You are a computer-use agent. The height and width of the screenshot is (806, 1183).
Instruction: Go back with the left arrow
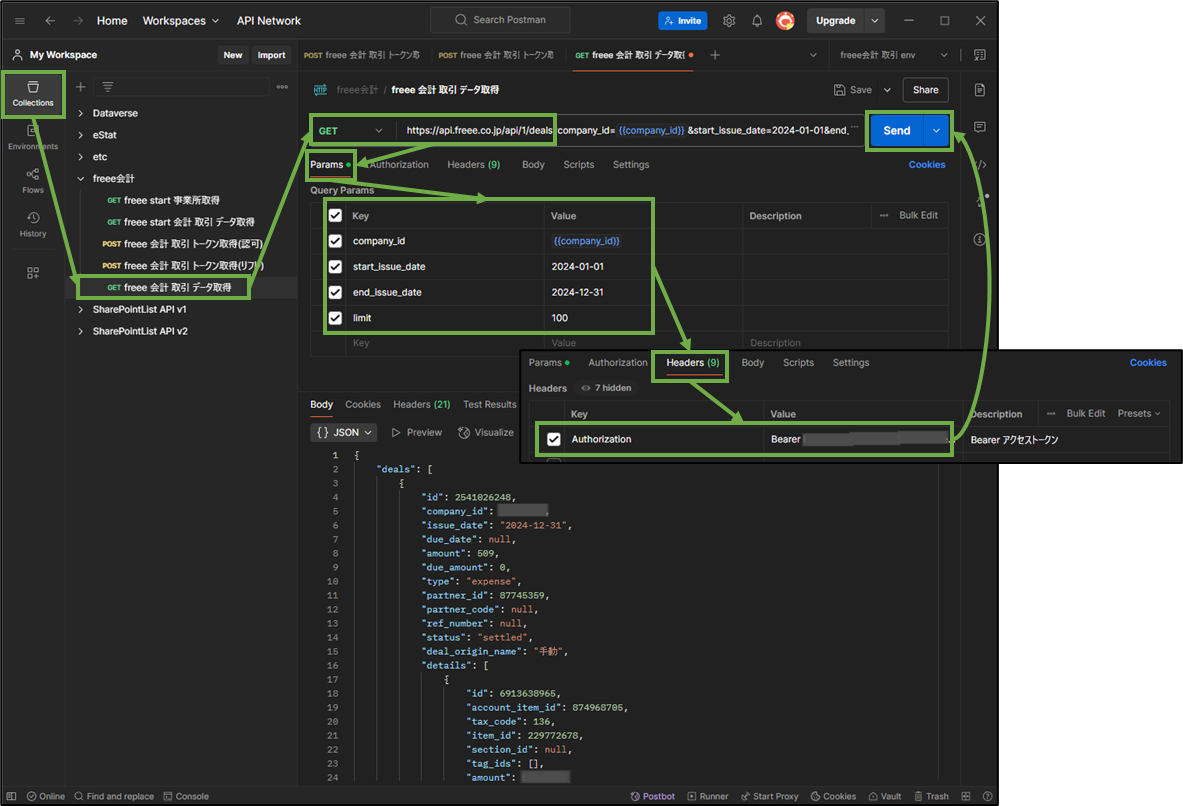(50, 20)
